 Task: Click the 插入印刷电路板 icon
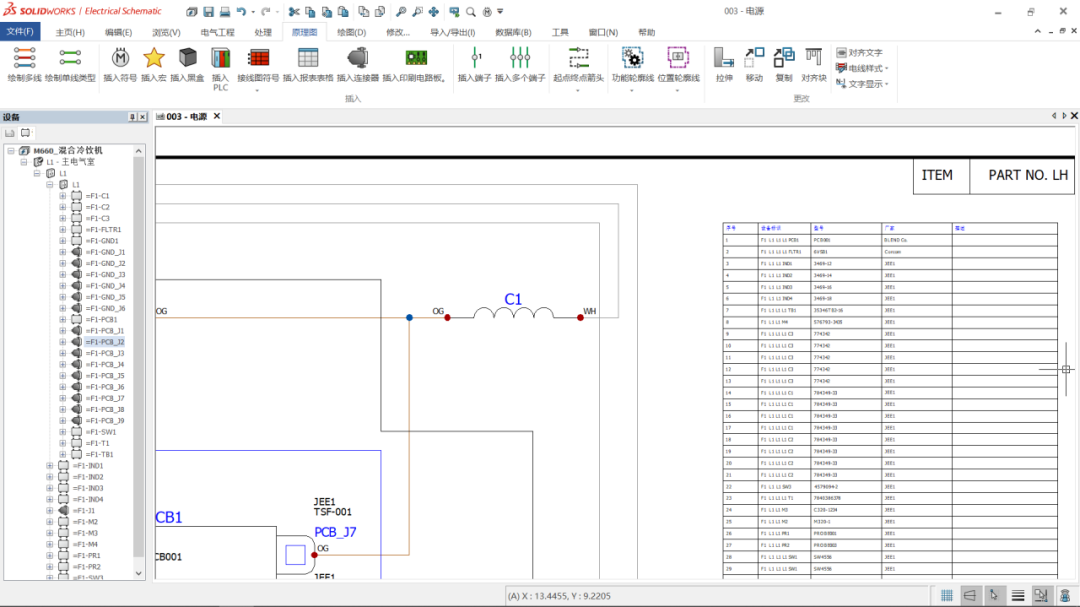[x=416, y=60]
